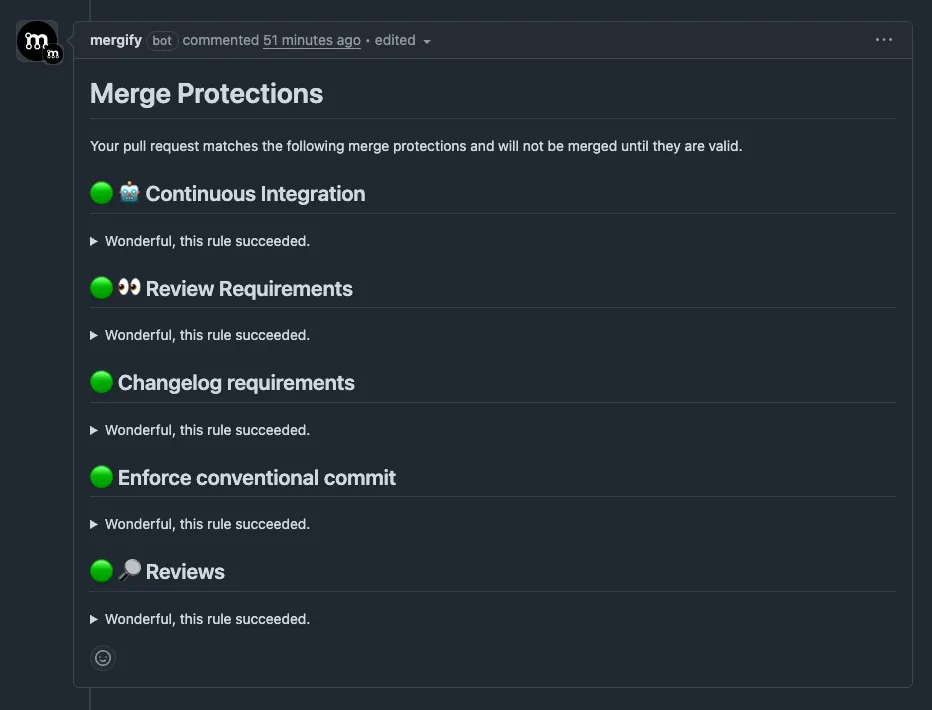Click the green circle beside Enforce conventional commit
Screen dimensions: 932x710
point(100,476)
